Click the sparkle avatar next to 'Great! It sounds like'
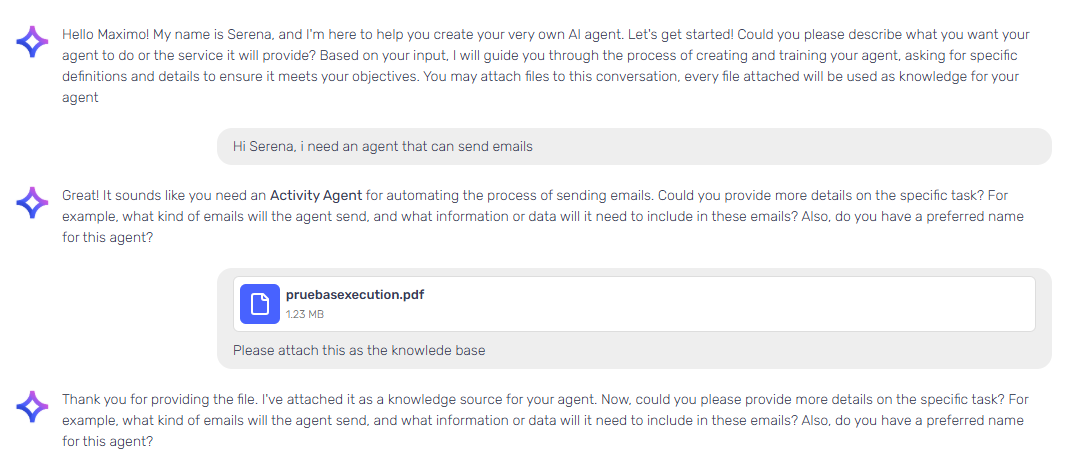The height and width of the screenshot is (470, 1079). [x=32, y=203]
